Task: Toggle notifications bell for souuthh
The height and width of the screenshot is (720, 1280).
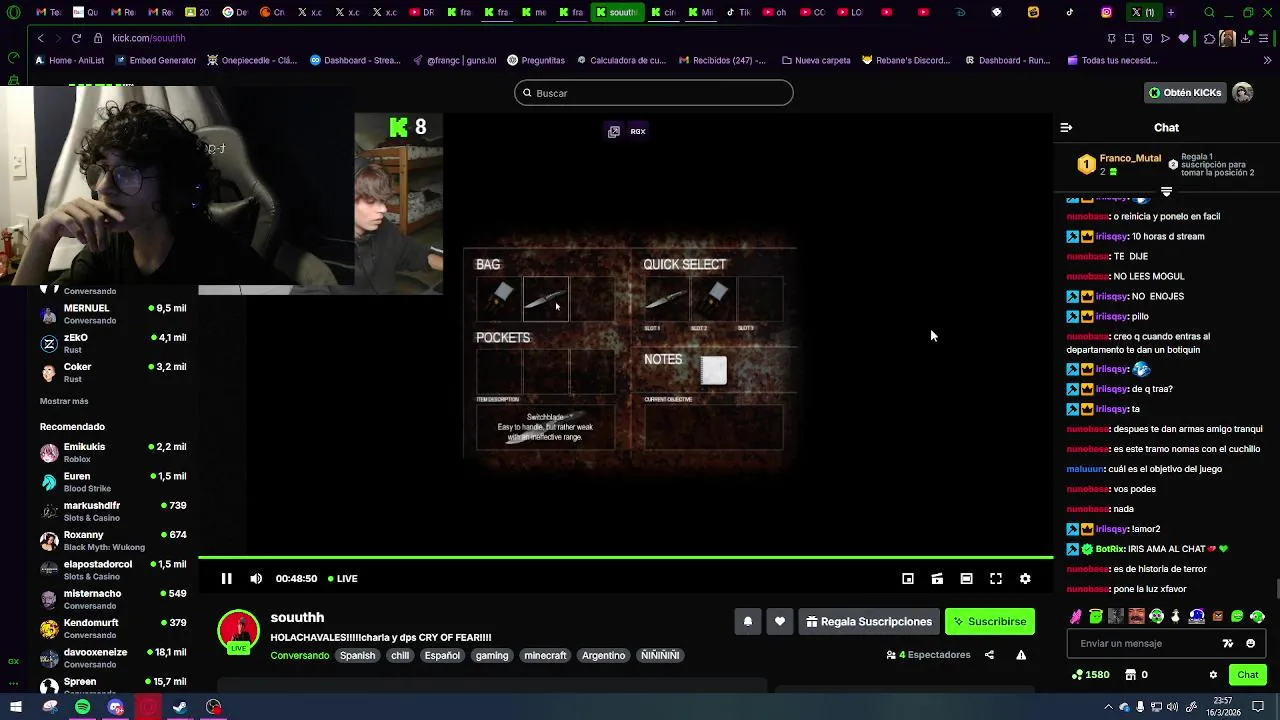Action: point(748,621)
